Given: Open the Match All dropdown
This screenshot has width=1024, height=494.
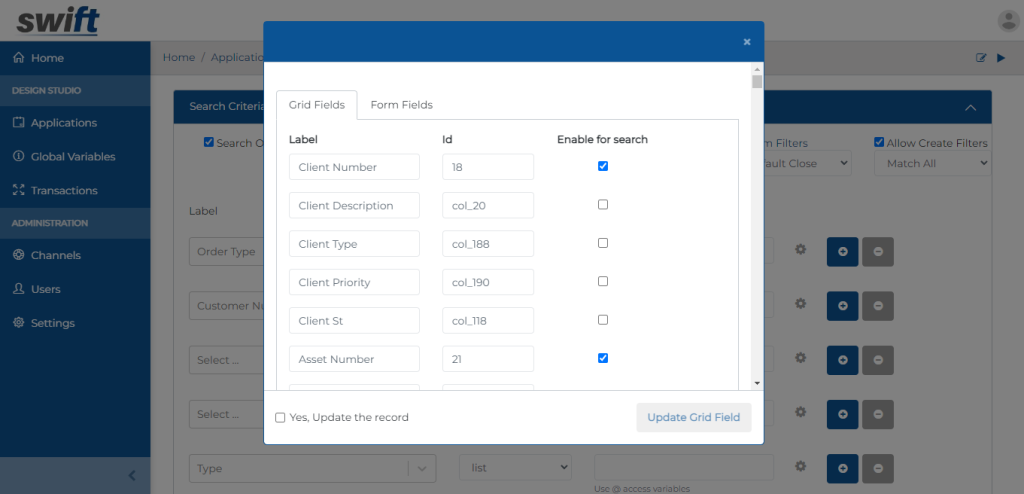Looking at the screenshot, I should click(x=931, y=163).
